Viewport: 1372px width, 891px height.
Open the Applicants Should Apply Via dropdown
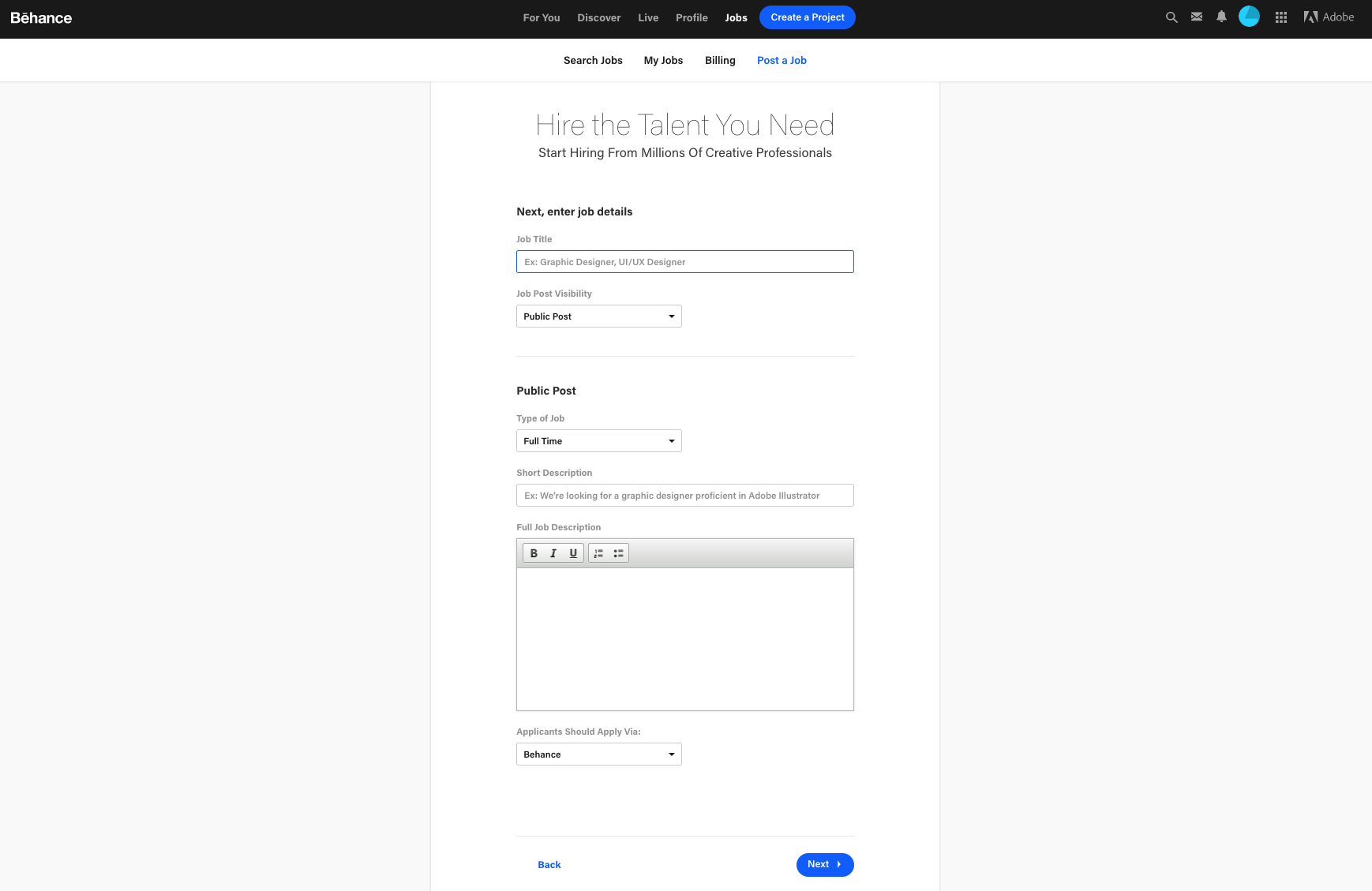click(x=599, y=754)
